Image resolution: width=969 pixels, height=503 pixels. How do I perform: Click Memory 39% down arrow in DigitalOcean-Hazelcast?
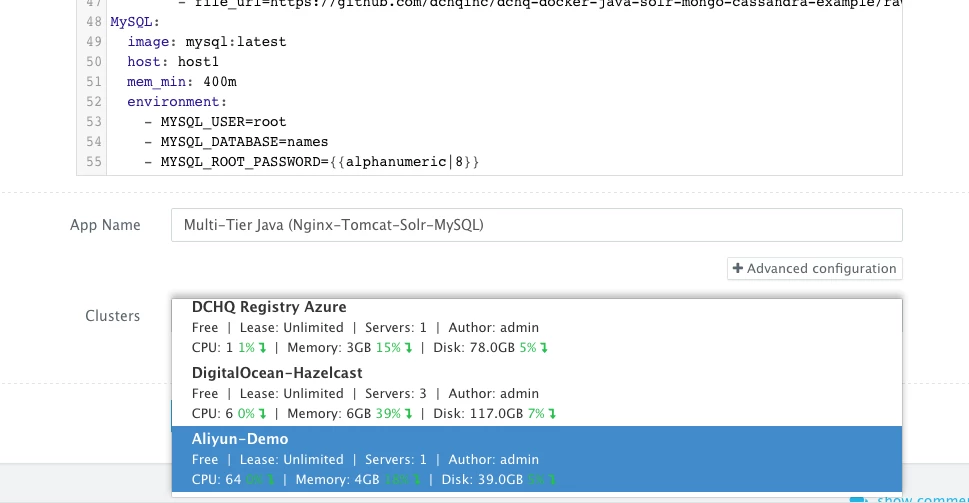pos(408,414)
